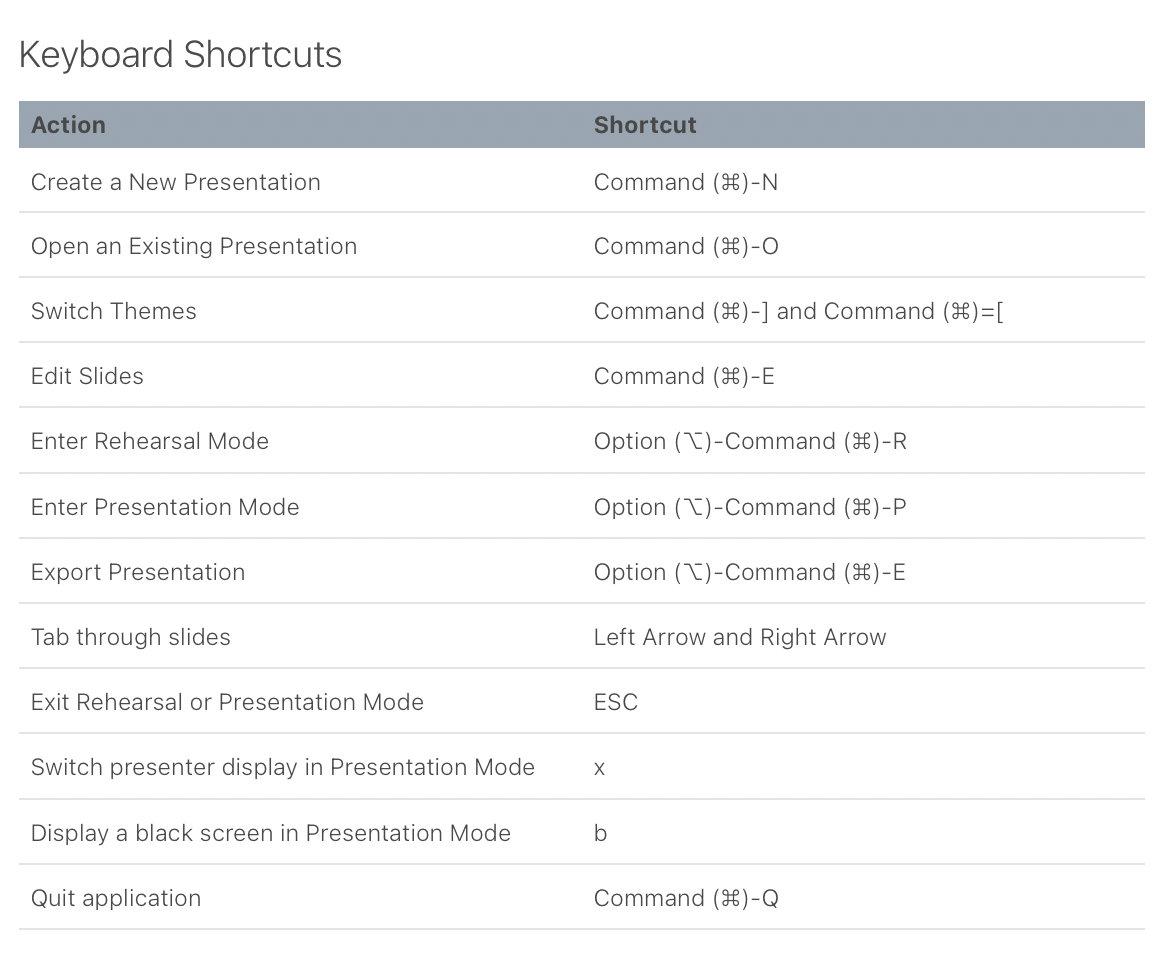Select the Create a New Presentation row

pos(176,182)
